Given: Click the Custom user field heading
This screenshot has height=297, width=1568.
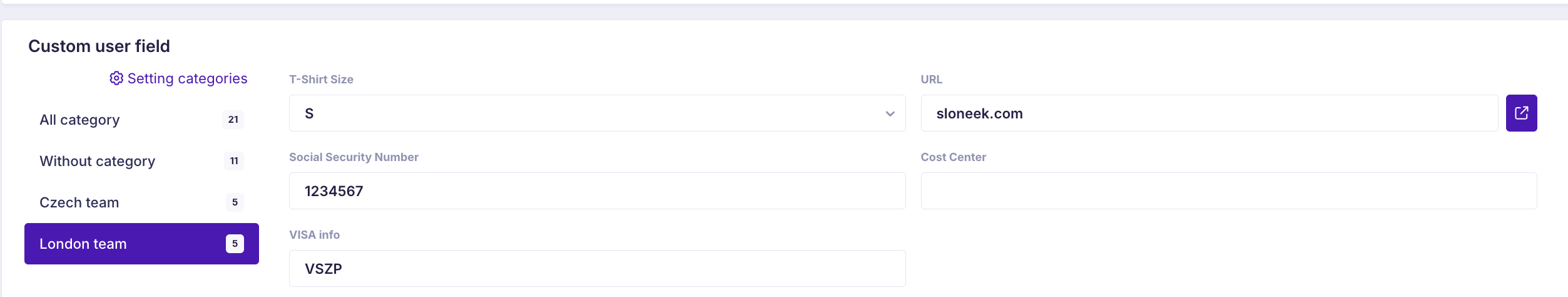Looking at the screenshot, I should coord(99,46).
